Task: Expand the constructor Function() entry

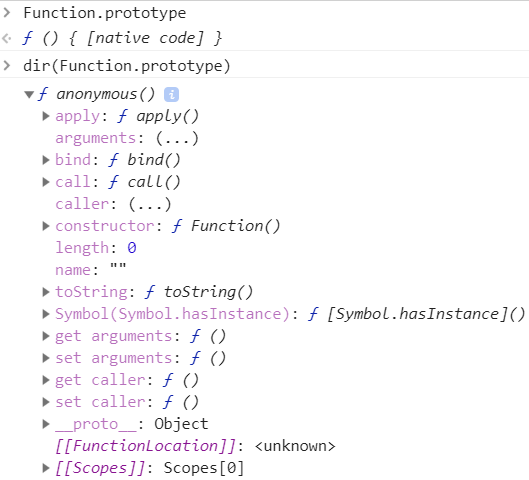Action: 46,226
